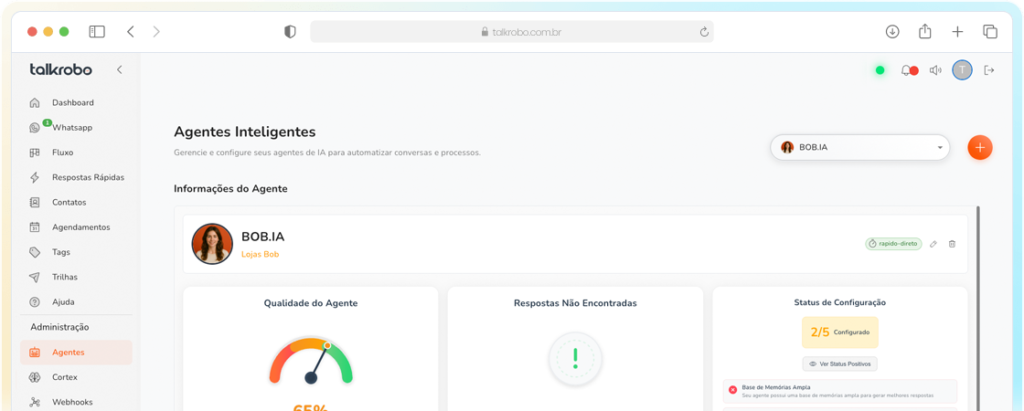This screenshot has width=1024, height=411.
Task: Click the browser share icon
Action: click(925, 31)
